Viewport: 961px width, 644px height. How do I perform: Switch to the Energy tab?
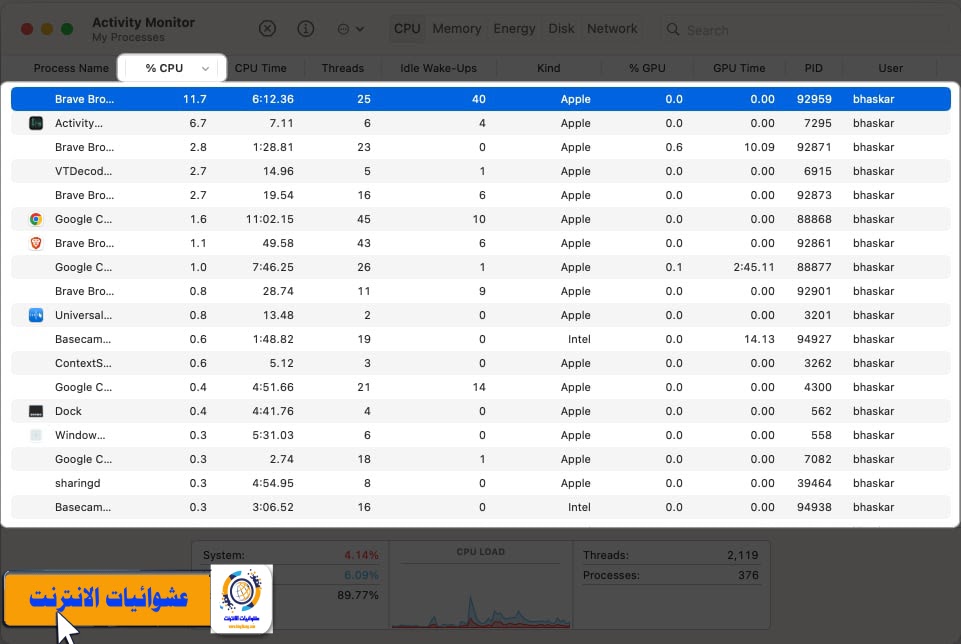[514, 29]
